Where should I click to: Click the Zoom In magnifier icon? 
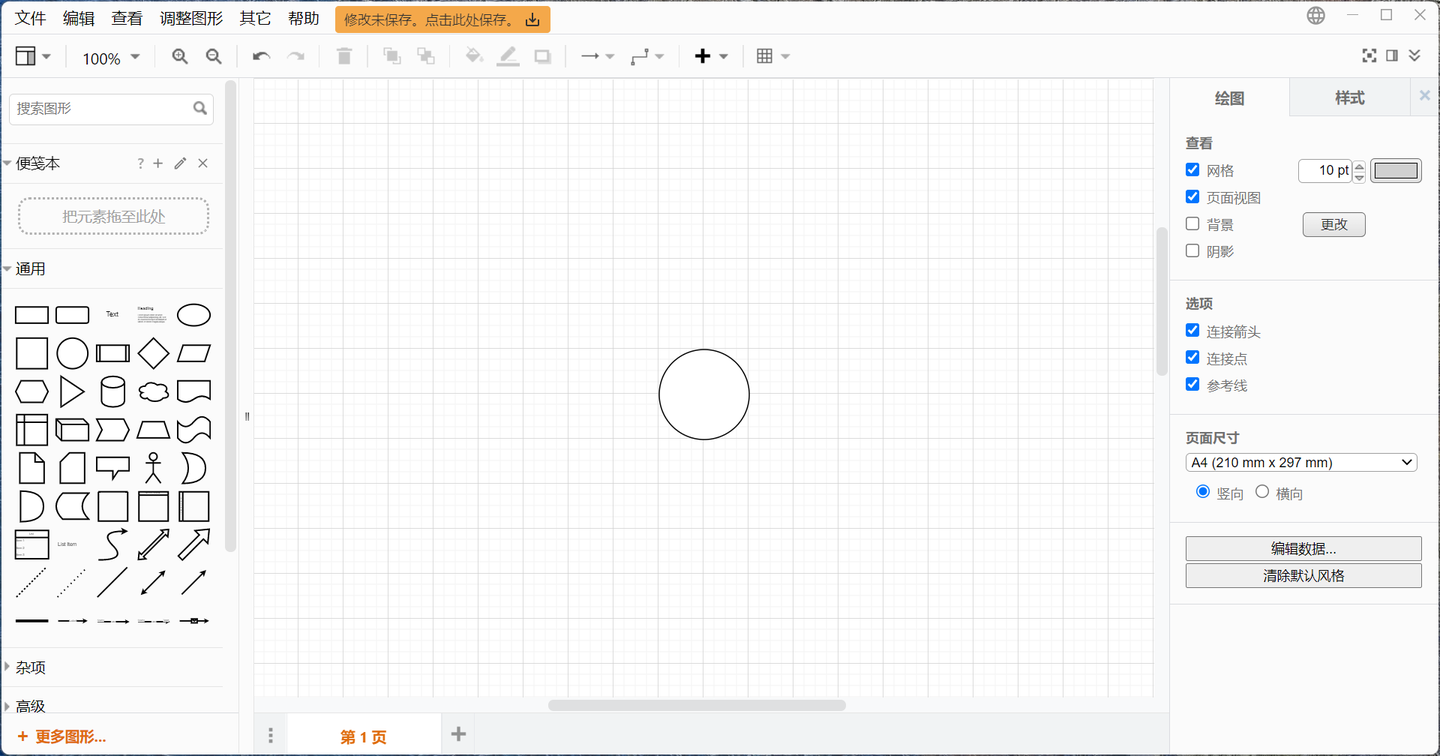tap(179, 57)
